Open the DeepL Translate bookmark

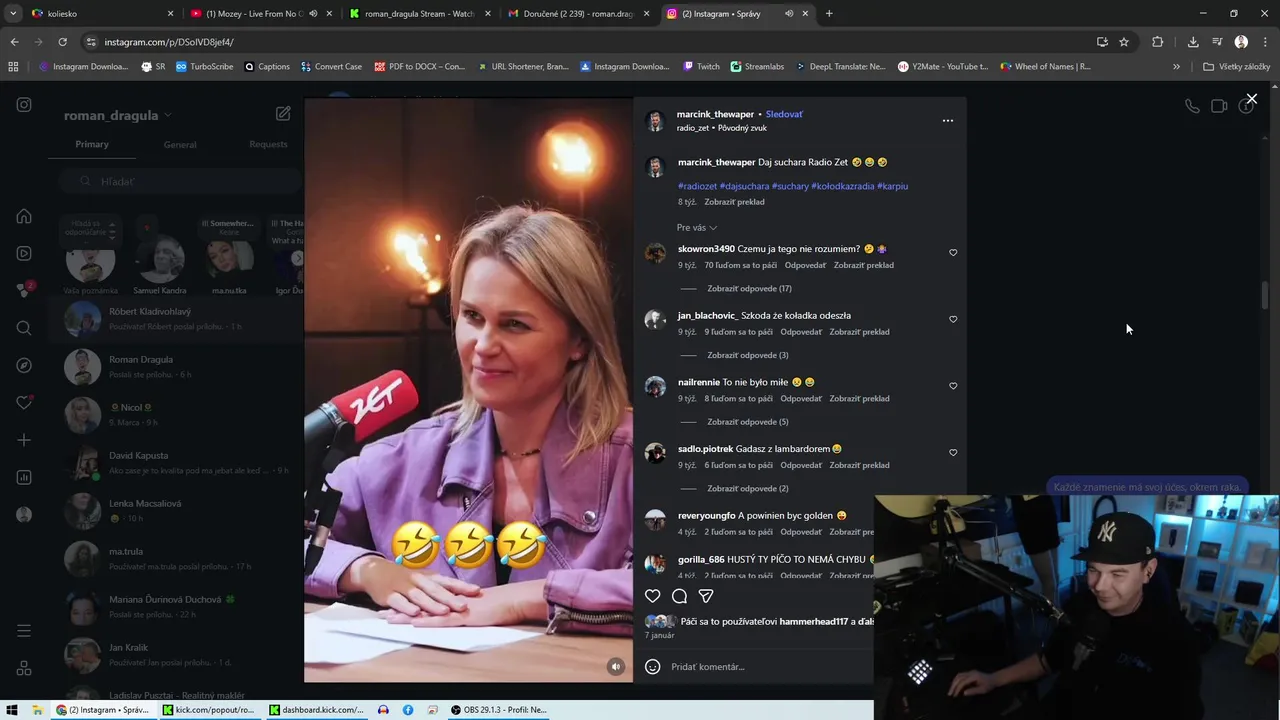[x=840, y=67]
